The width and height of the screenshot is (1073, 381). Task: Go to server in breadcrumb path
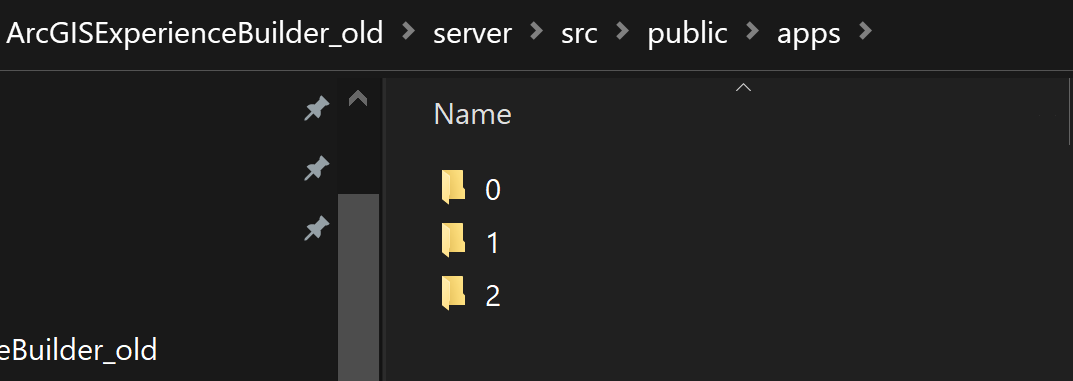pyautogui.click(x=472, y=34)
